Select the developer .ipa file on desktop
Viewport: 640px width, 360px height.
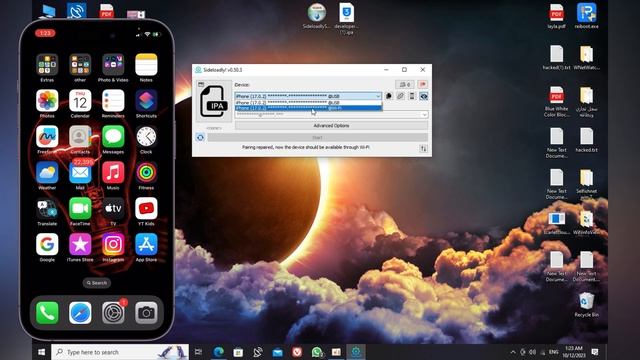click(x=347, y=19)
